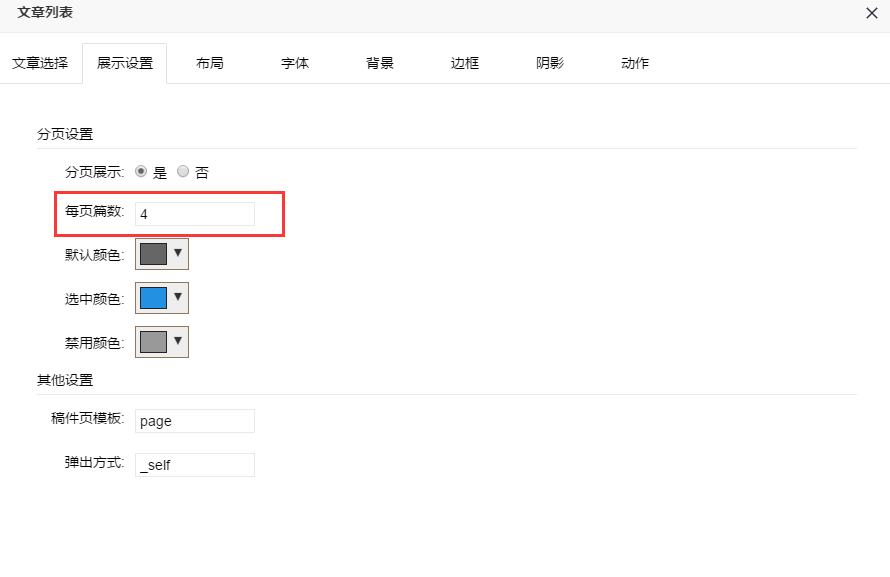Image resolution: width=890 pixels, height=577 pixels.
Task: Click the 稿件页模板 field containing page
Action: 195,421
